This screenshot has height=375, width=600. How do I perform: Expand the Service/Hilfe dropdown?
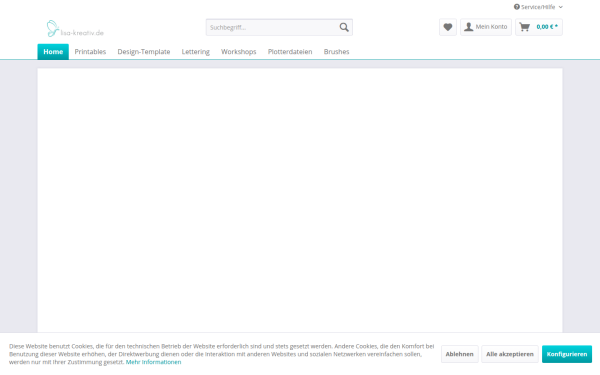[x=538, y=7]
